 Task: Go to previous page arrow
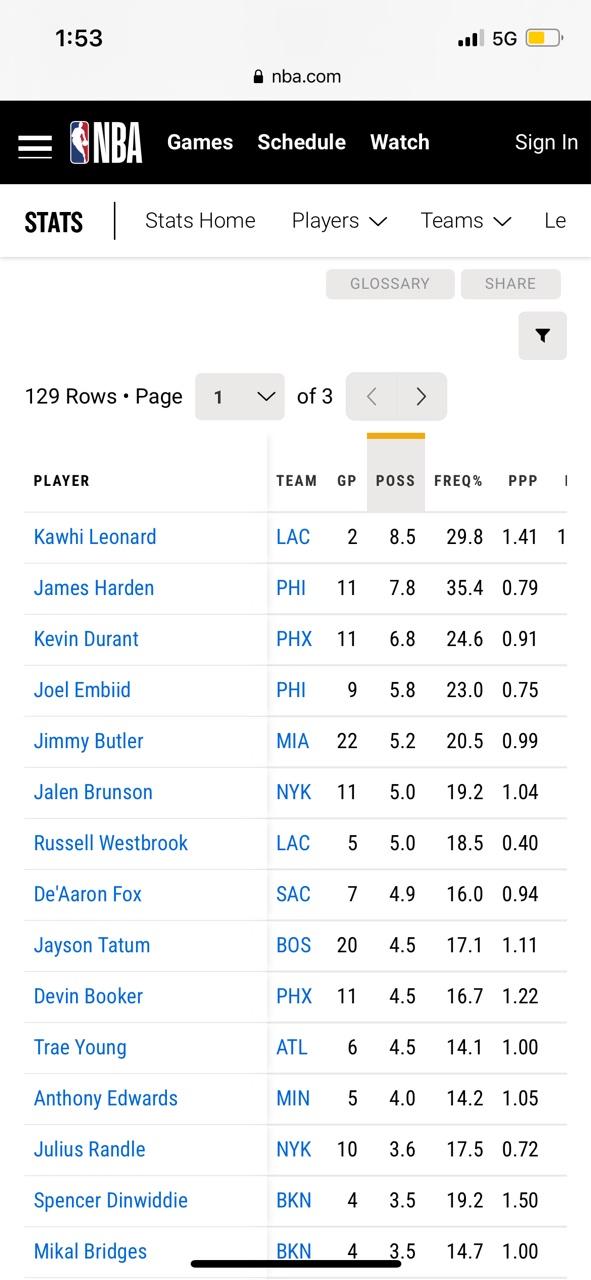[x=371, y=397]
